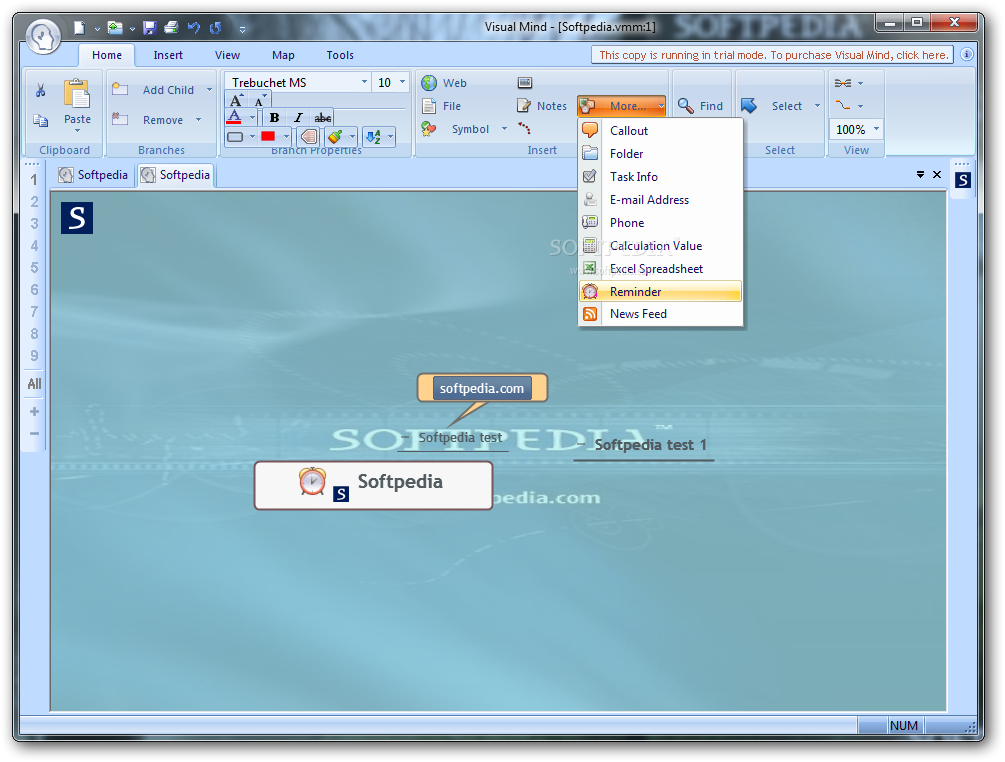Click the Web button in Insert group
This screenshot has width=1005, height=762.
(x=444, y=83)
